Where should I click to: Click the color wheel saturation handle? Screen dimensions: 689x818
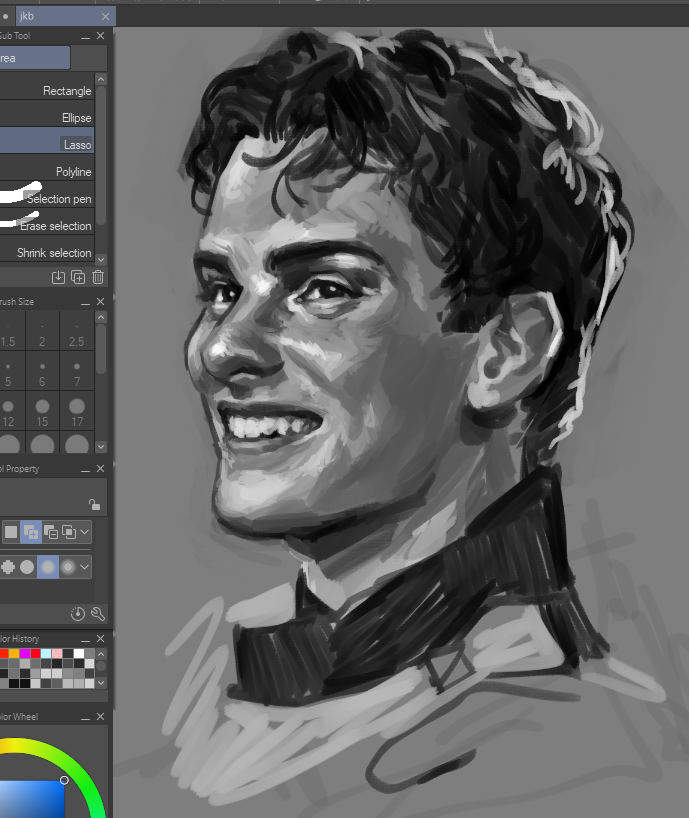(x=64, y=780)
